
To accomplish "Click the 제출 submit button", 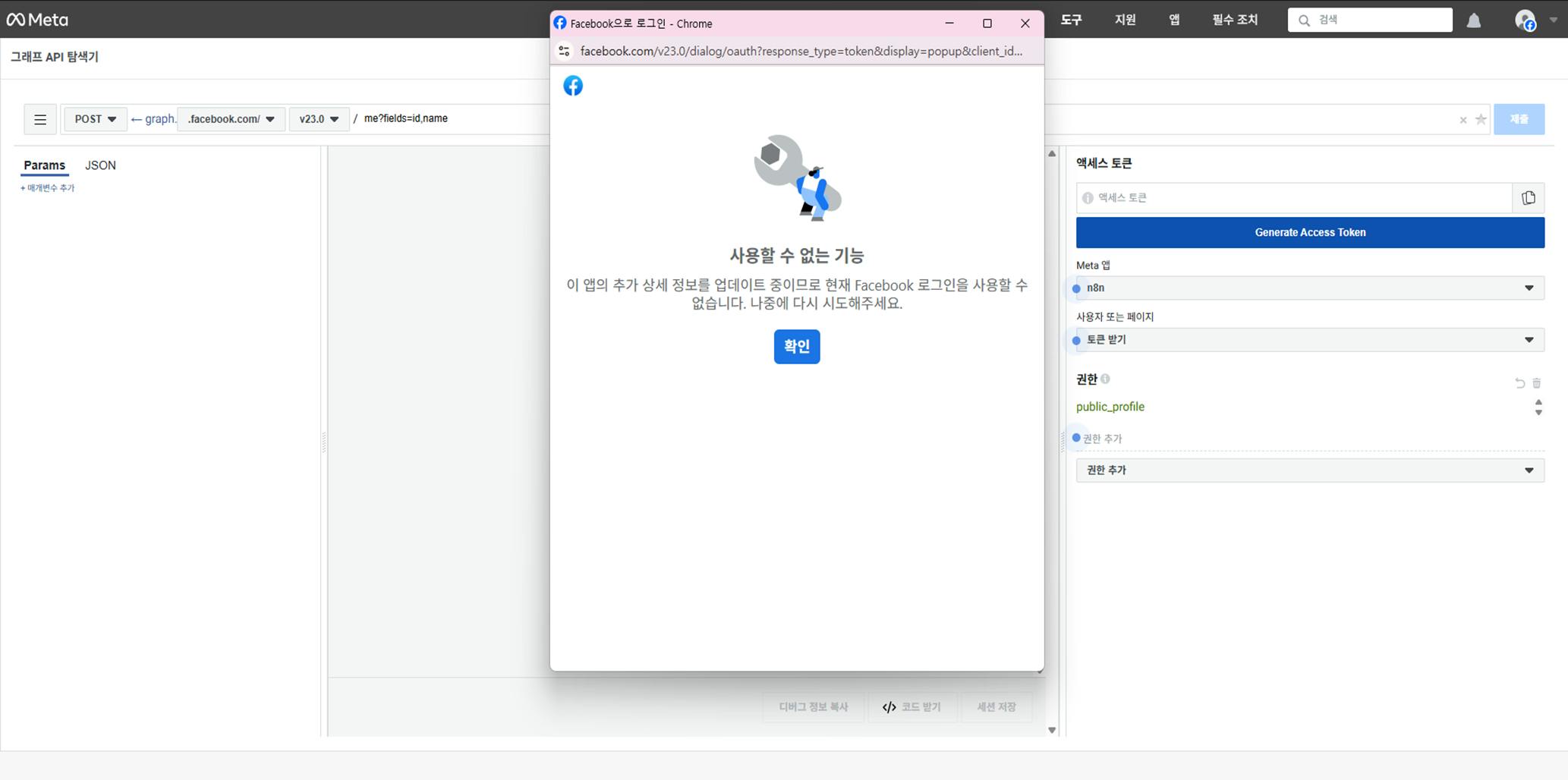I will pyautogui.click(x=1519, y=119).
